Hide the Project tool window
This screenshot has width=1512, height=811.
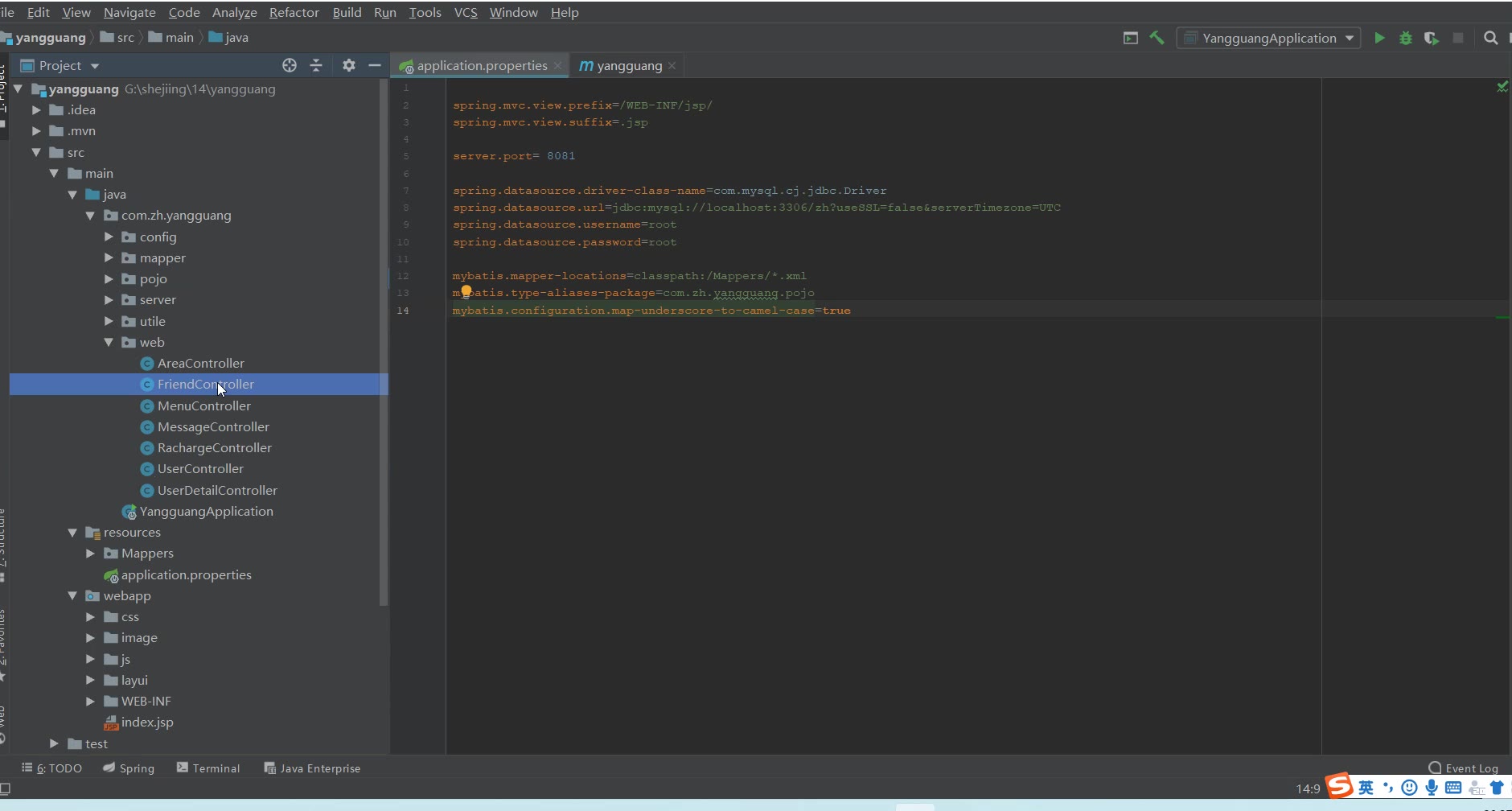click(x=375, y=65)
